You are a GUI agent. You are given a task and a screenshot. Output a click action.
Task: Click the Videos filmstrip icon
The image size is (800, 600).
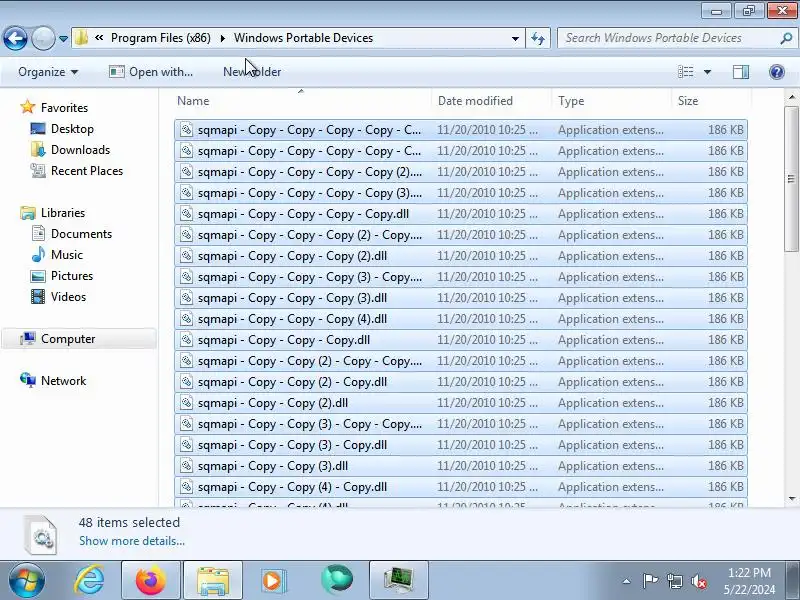[38, 296]
